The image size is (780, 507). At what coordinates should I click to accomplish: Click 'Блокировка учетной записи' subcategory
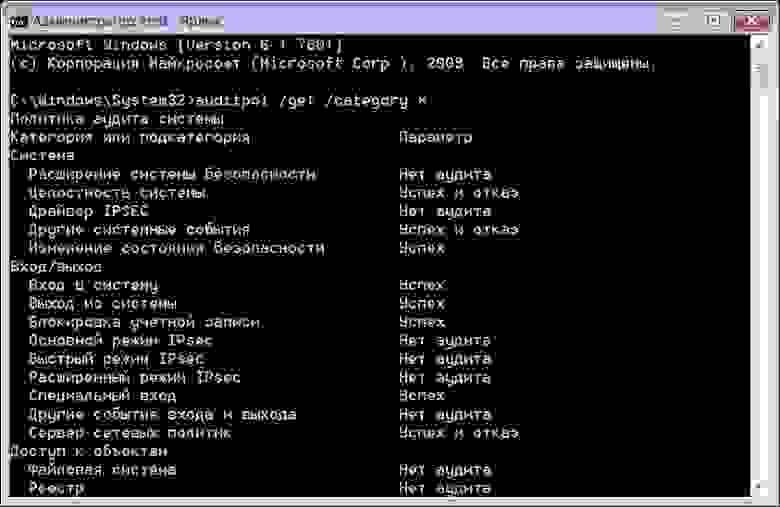point(145,322)
